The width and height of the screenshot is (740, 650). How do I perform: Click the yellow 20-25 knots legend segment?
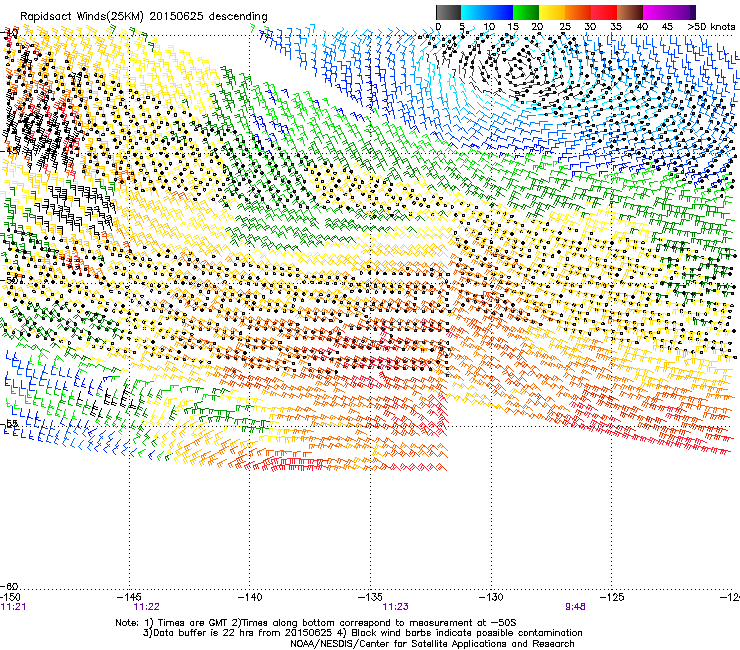[552, 12]
